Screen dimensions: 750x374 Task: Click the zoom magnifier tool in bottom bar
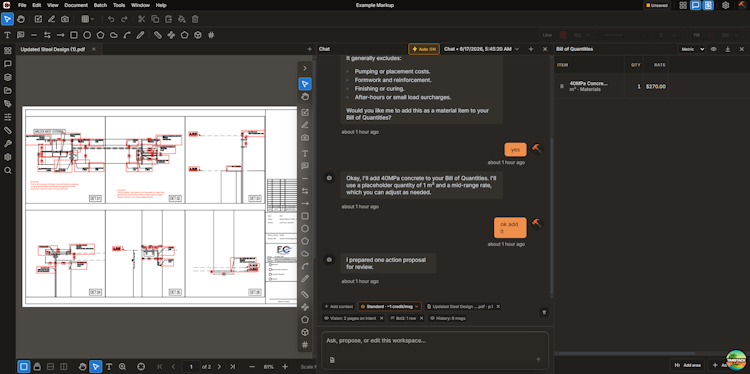pyautogui.click(x=122, y=367)
